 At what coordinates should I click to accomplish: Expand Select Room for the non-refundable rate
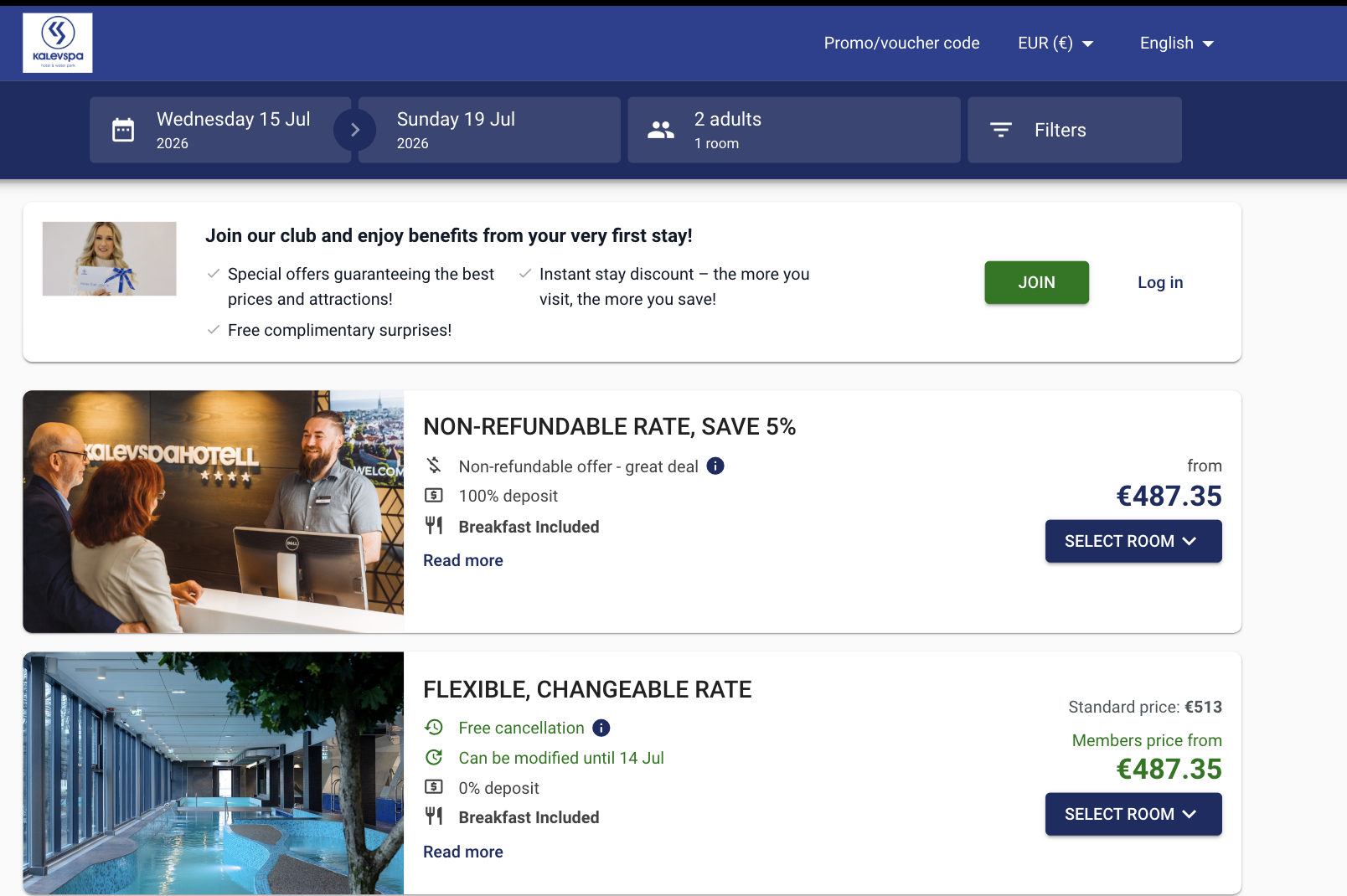(1133, 541)
